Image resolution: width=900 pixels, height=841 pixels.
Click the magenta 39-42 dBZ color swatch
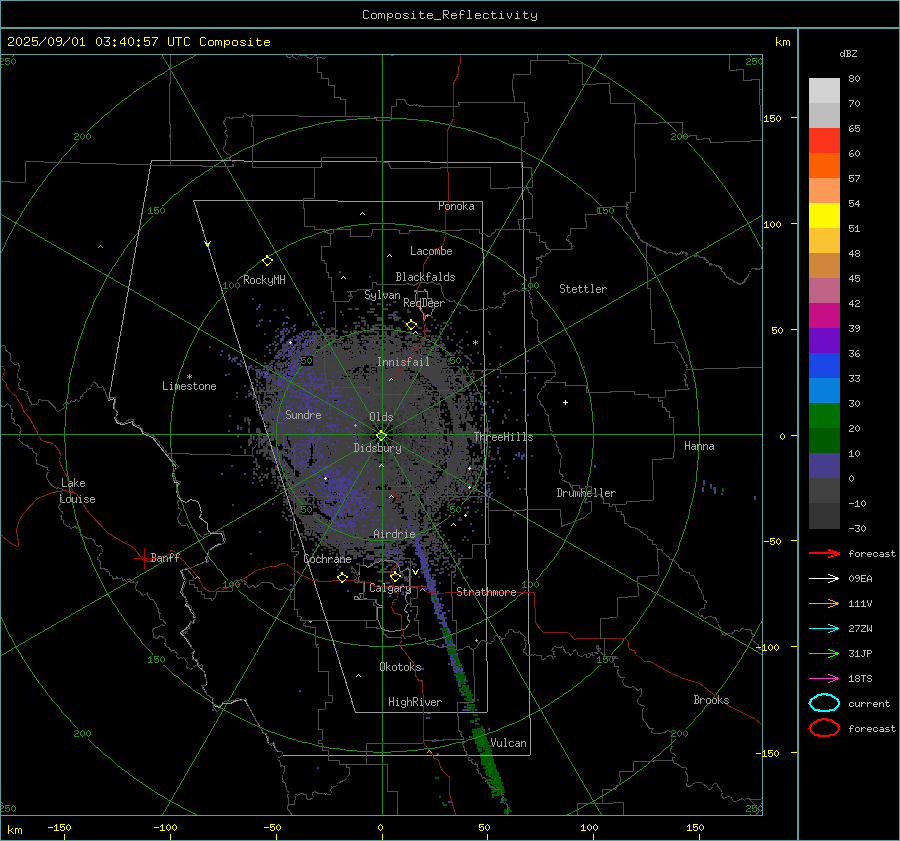tap(824, 316)
